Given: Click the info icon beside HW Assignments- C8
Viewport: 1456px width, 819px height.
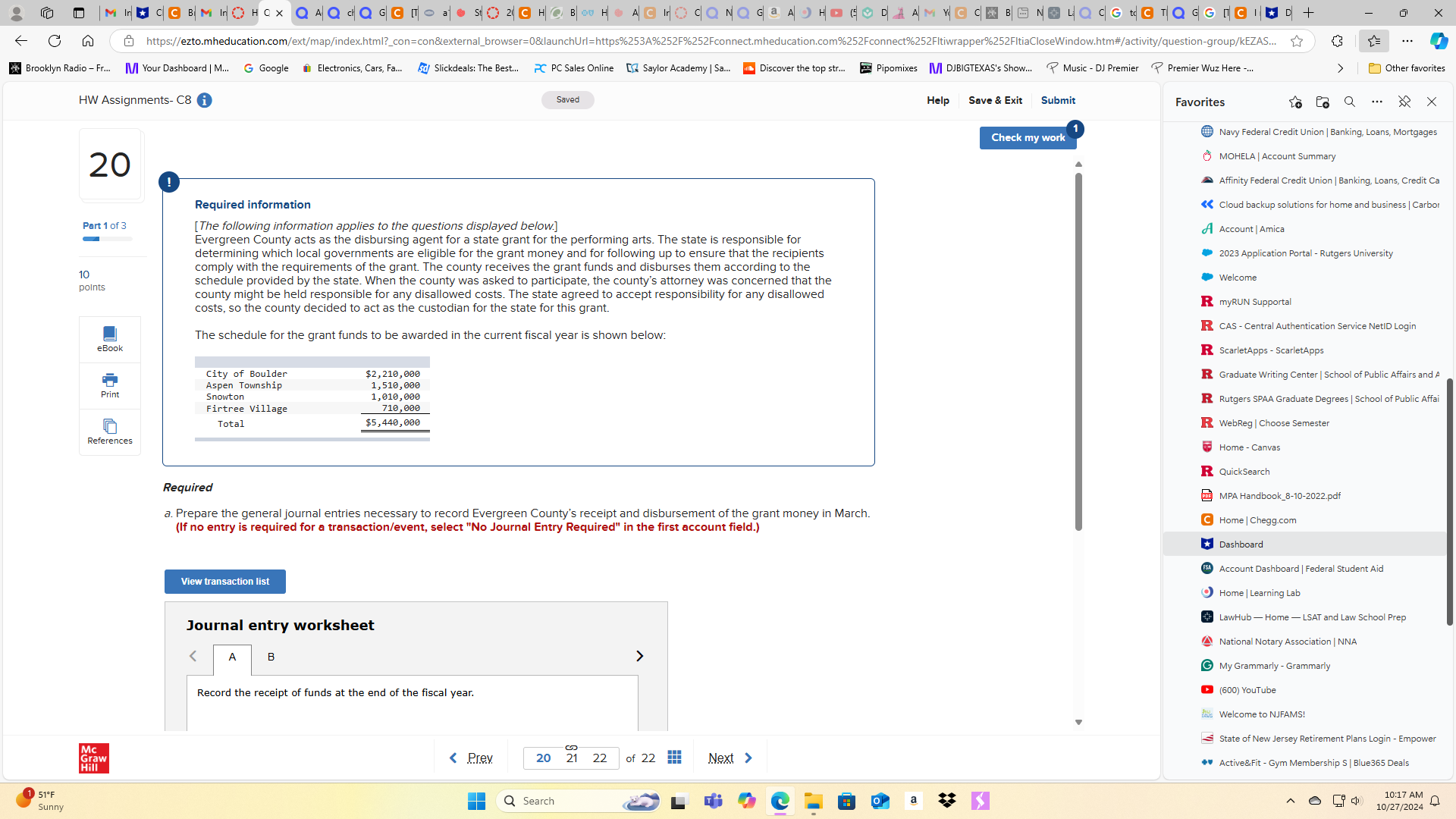Looking at the screenshot, I should coord(205,100).
